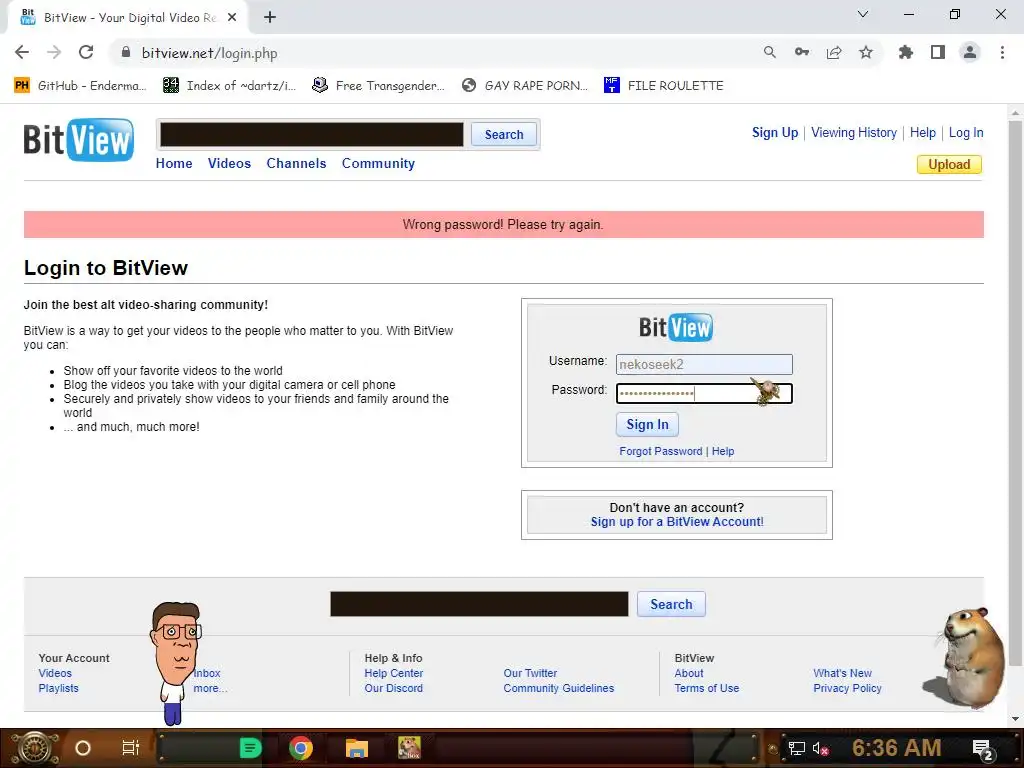Image resolution: width=1024 pixels, height=768 pixels.
Task: Click the browser forward arrow
Action: [x=54, y=52]
